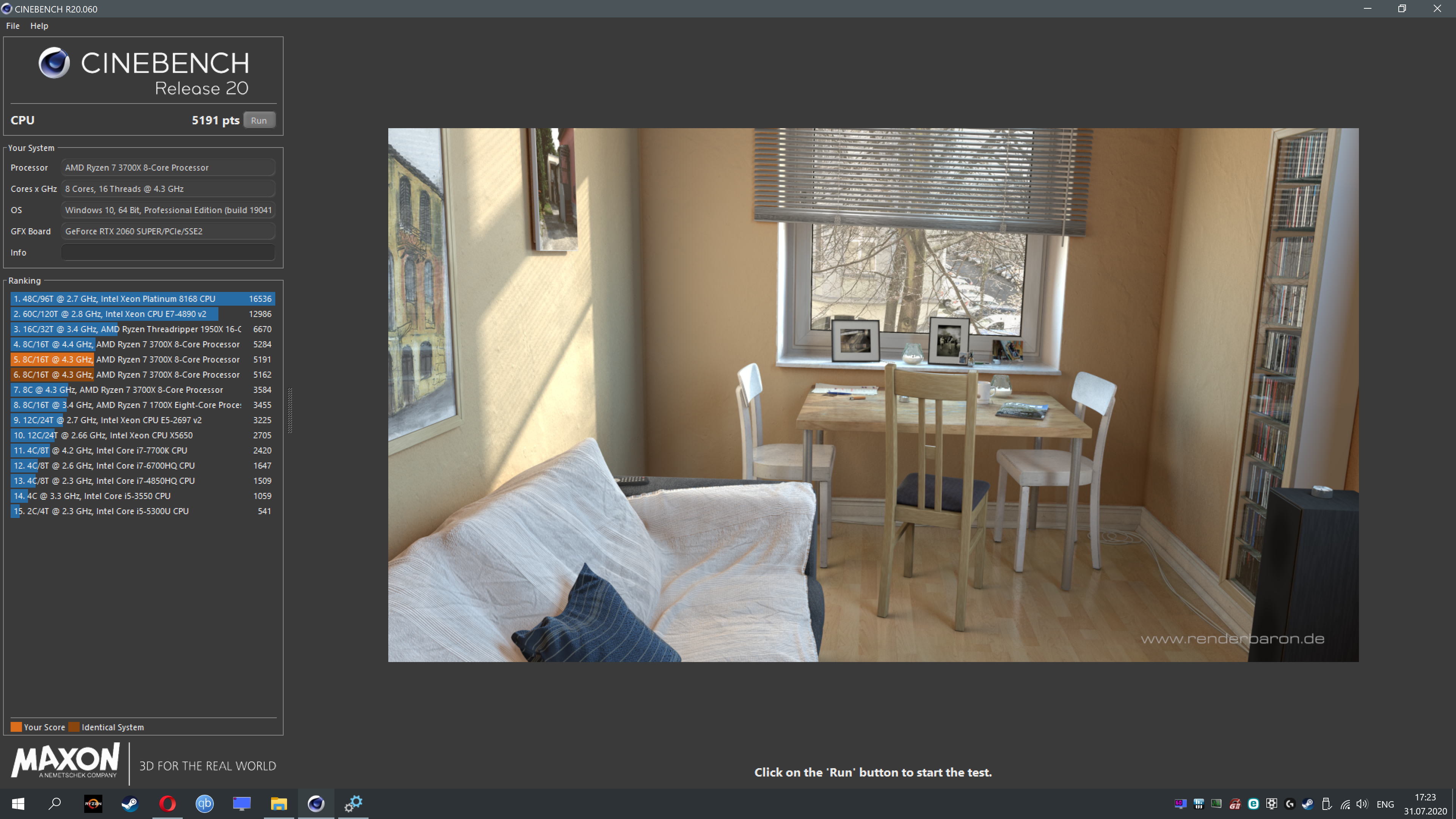1456x819 pixels.
Task: Open the File menu
Action: pos(13,26)
